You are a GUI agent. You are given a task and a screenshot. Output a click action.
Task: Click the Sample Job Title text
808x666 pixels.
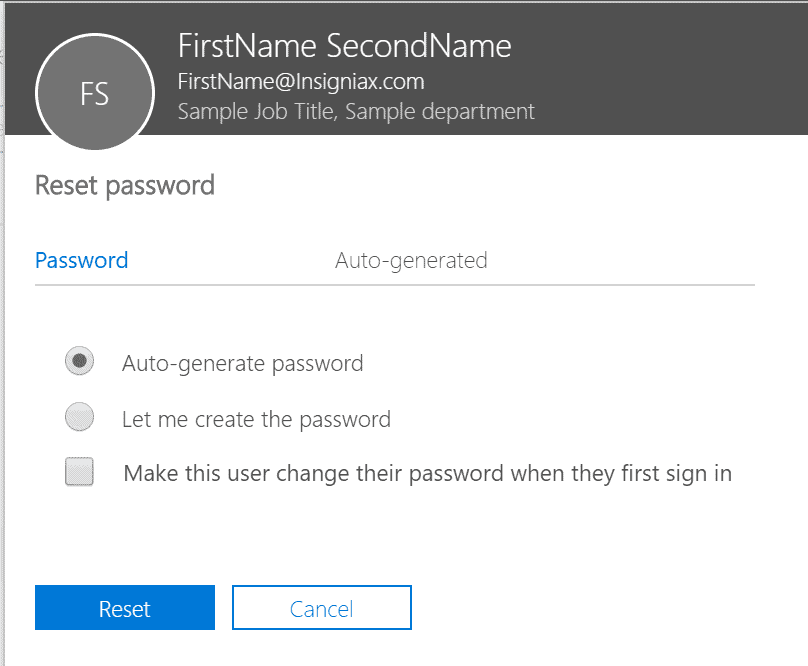pyautogui.click(x=258, y=111)
